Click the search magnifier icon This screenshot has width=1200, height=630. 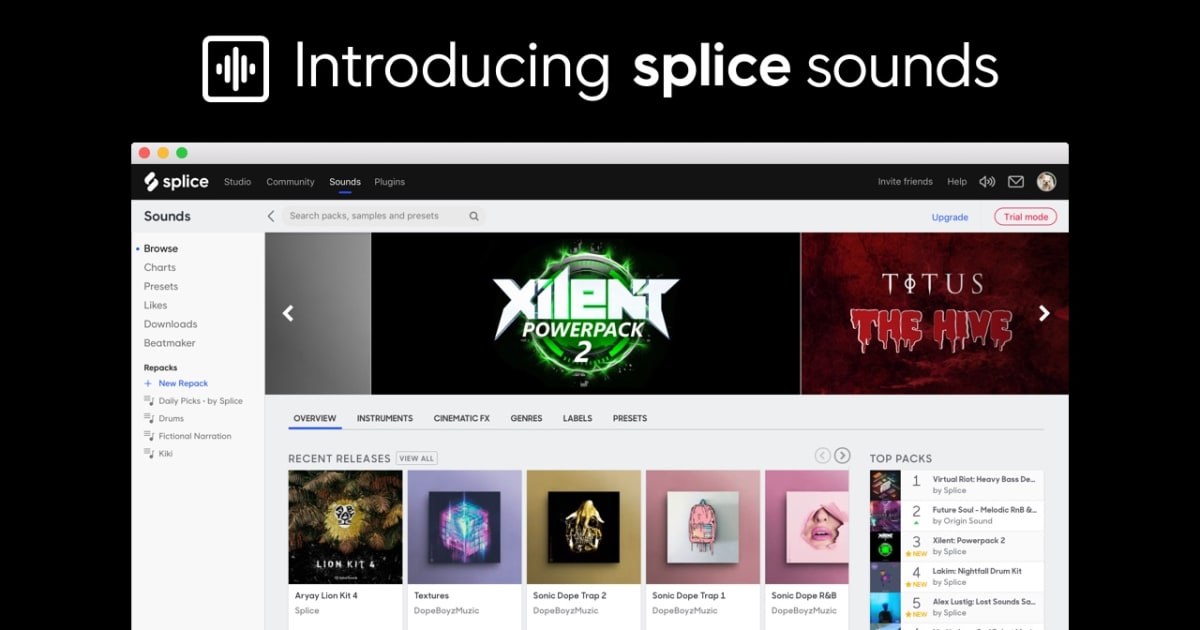click(x=473, y=216)
